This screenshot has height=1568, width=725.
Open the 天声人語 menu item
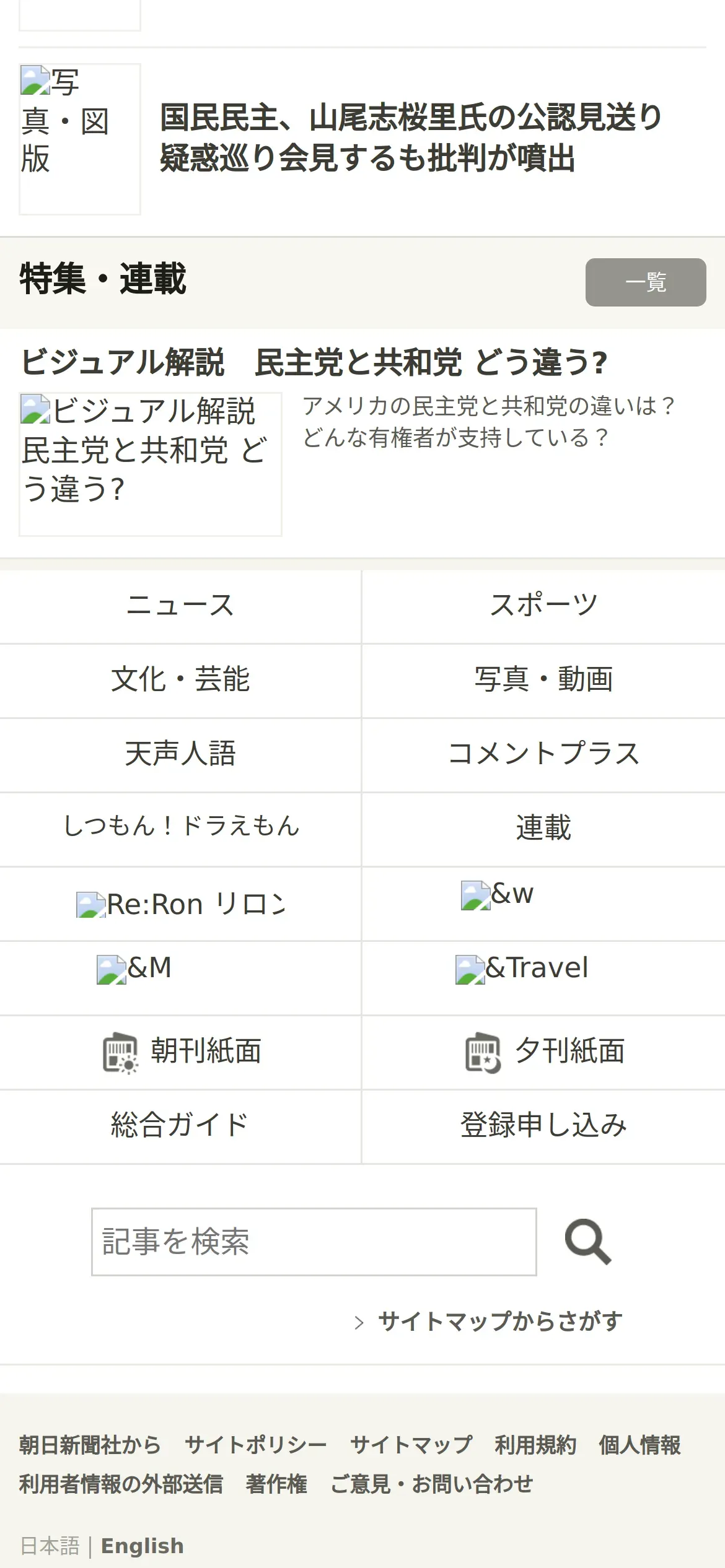pos(180,755)
